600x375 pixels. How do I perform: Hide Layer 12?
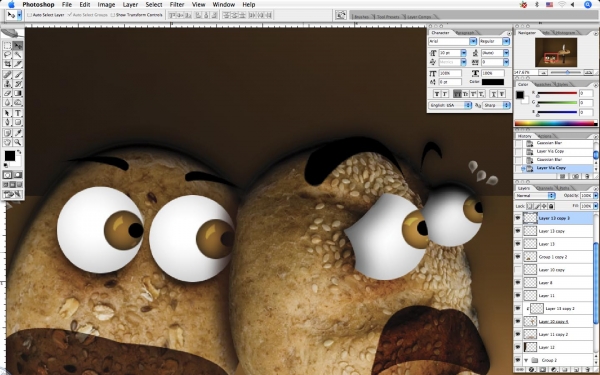coord(518,347)
